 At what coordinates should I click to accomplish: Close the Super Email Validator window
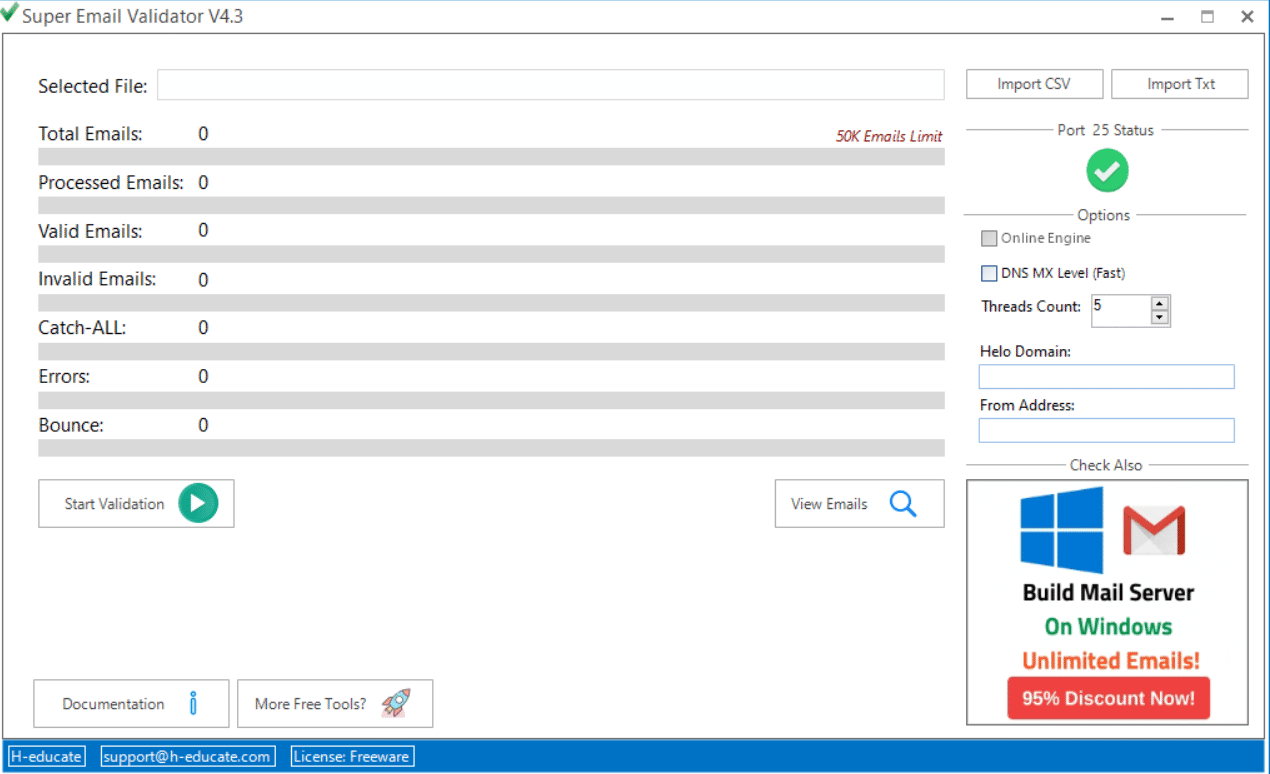click(1247, 16)
